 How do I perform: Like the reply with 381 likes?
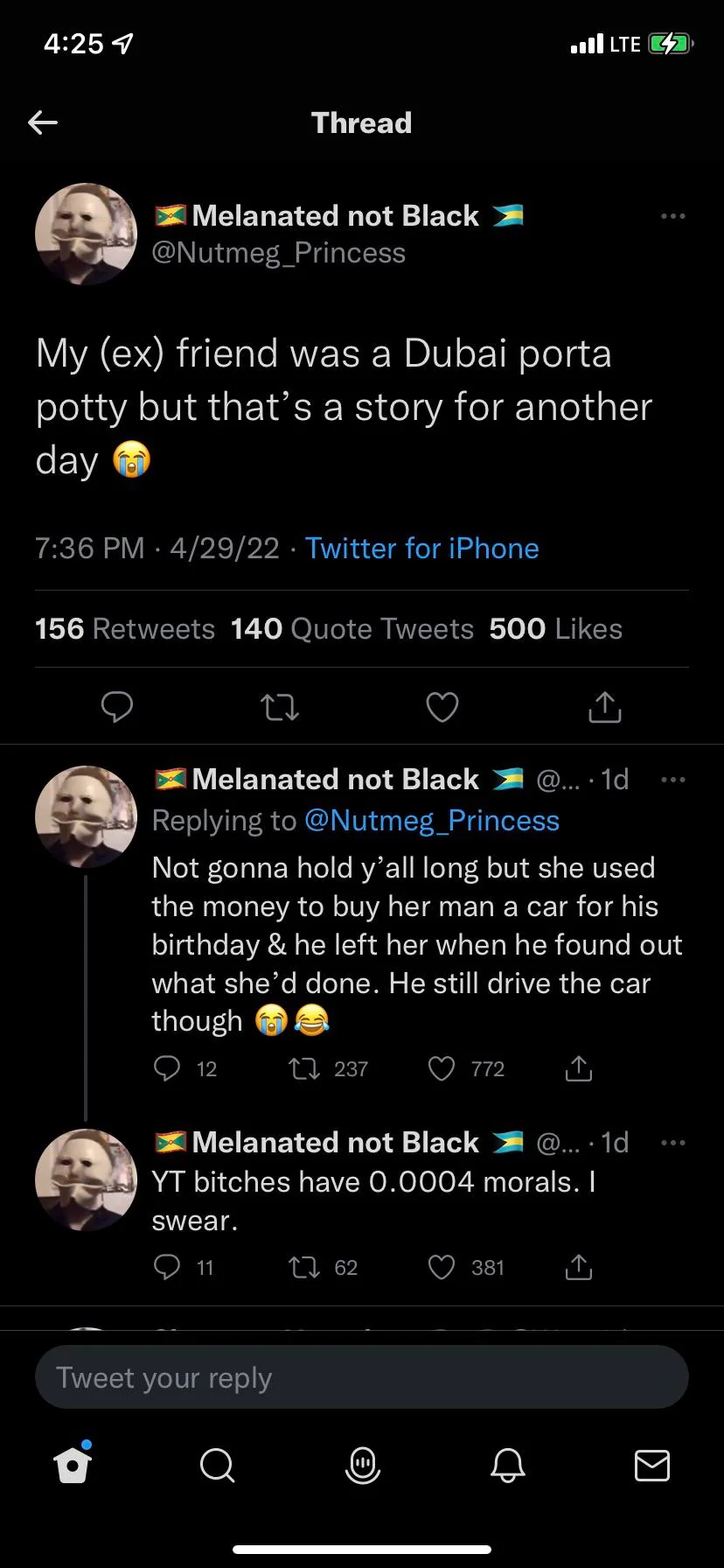(x=442, y=1268)
